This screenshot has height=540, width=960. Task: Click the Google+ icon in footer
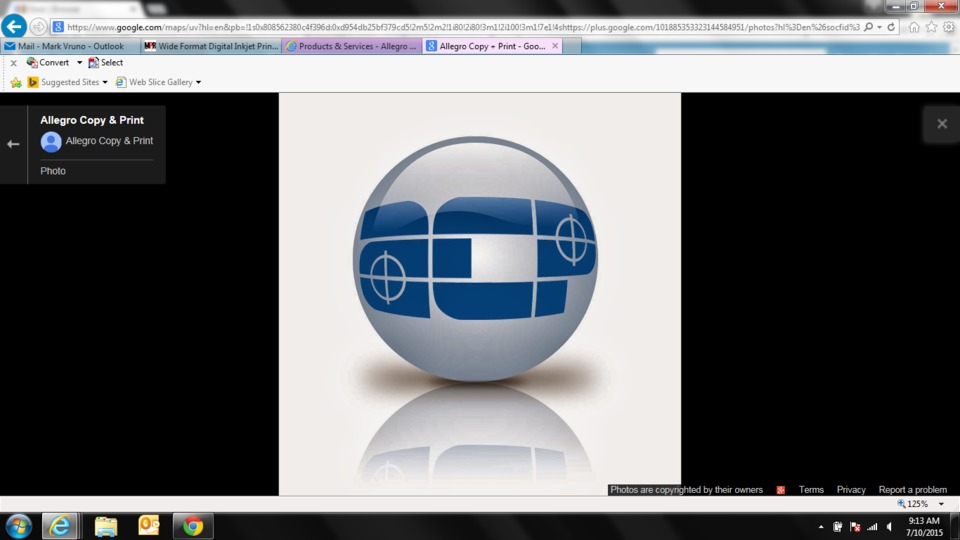[x=781, y=490]
